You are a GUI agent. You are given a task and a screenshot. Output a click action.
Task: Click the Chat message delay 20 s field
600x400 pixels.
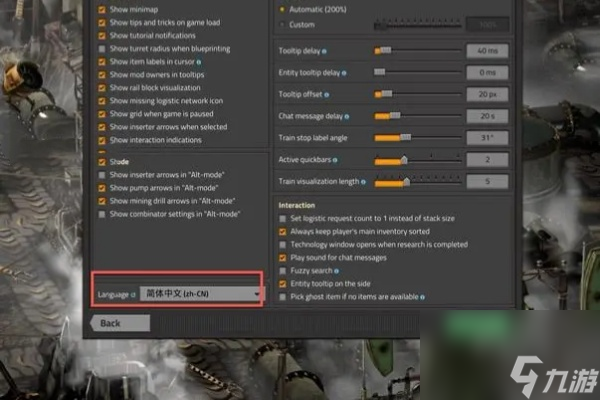pyautogui.click(x=487, y=116)
